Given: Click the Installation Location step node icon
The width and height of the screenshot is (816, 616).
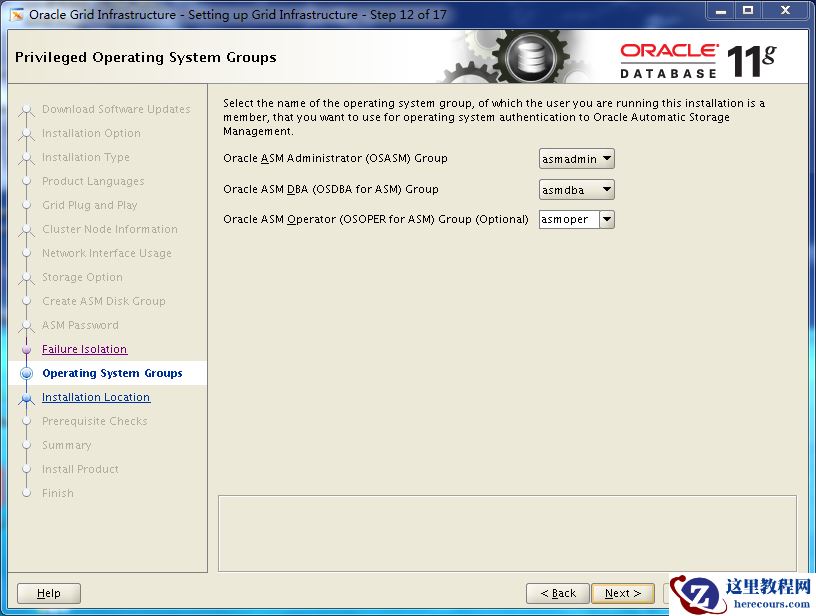Looking at the screenshot, I should coord(27,398).
